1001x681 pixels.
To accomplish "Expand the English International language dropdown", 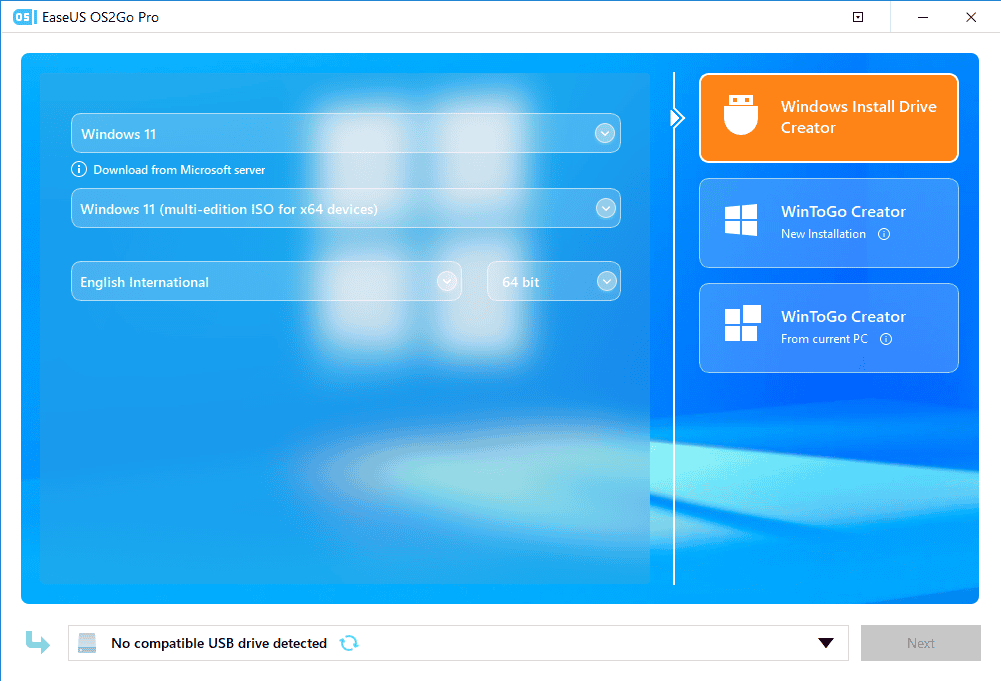I will pos(446,282).
